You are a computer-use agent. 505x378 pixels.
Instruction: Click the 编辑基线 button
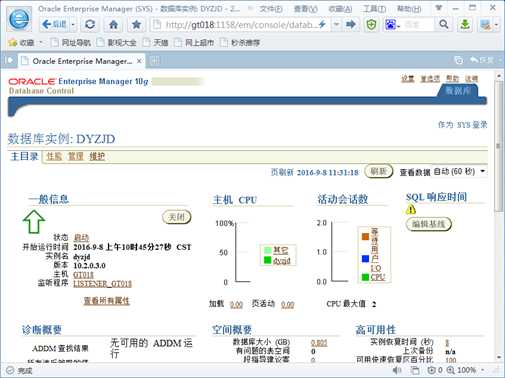[x=428, y=224]
